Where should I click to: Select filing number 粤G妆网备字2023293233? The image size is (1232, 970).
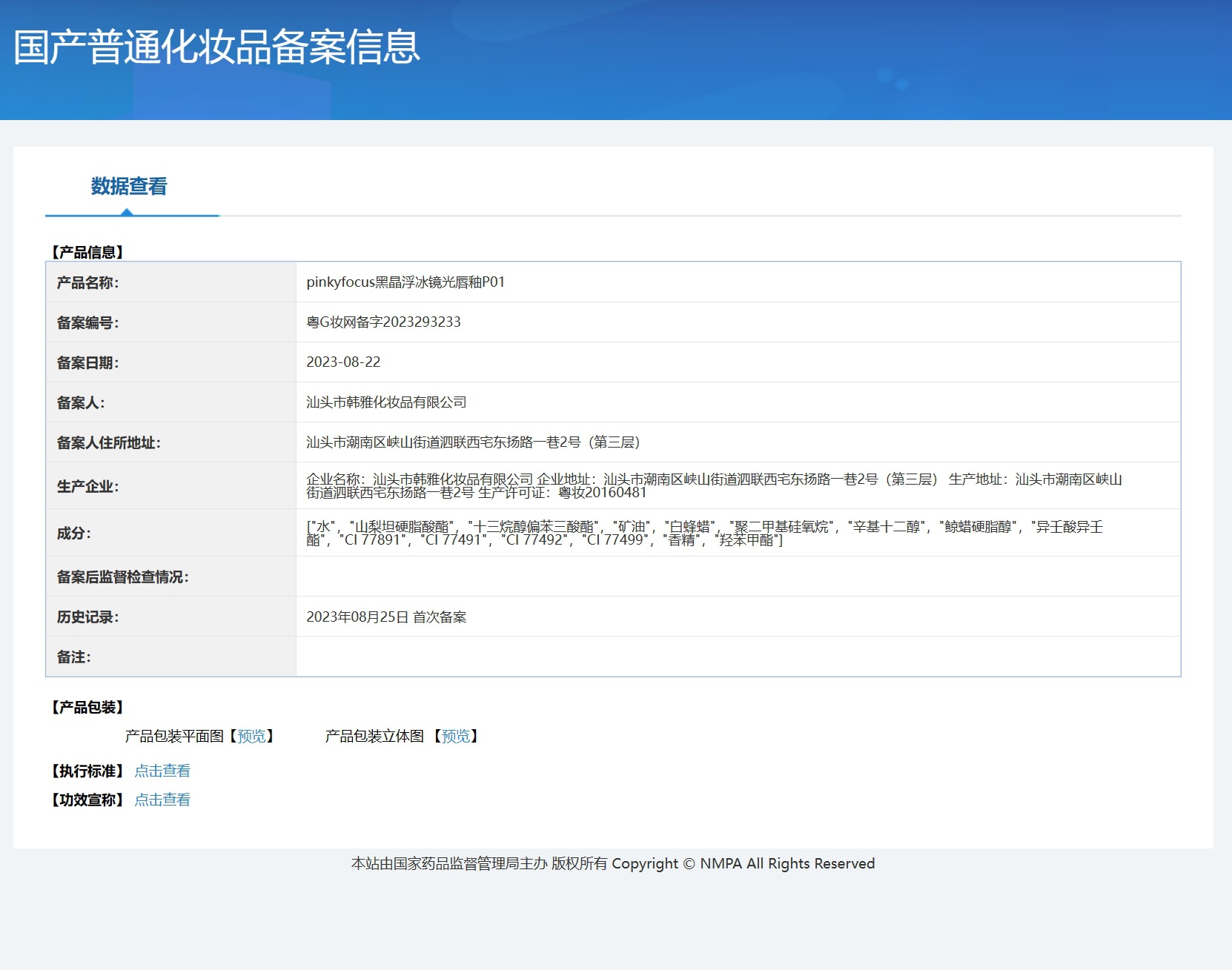tap(383, 322)
